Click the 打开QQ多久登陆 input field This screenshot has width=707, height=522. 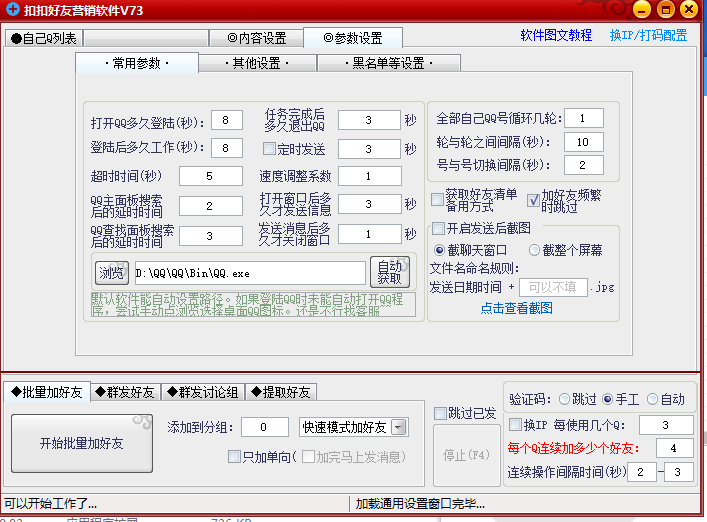pos(226,120)
